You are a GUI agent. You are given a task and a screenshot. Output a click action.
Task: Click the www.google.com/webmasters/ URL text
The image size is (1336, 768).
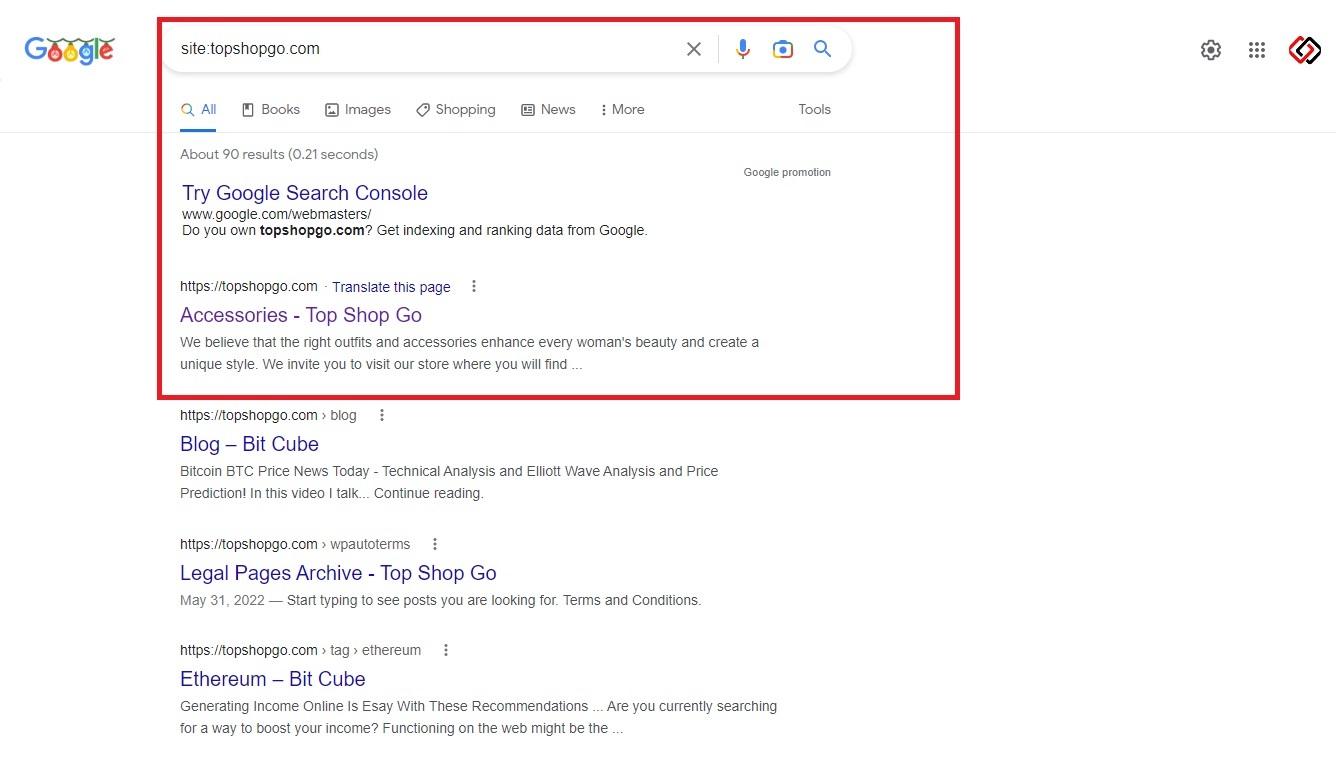click(x=276, y=214)
